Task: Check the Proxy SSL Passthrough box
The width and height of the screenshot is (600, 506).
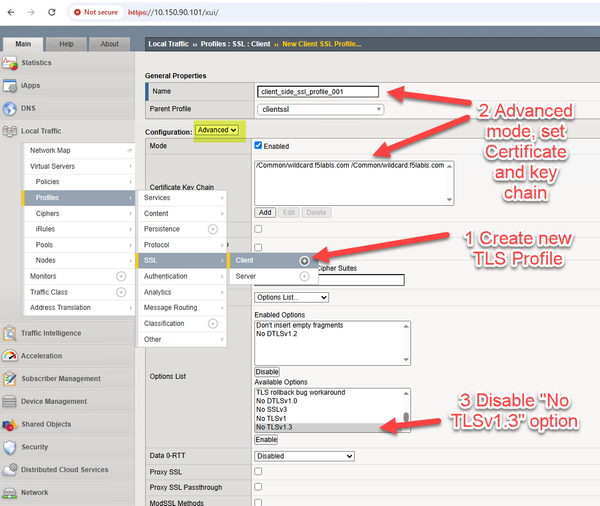Action: click(x=258, y=486)
